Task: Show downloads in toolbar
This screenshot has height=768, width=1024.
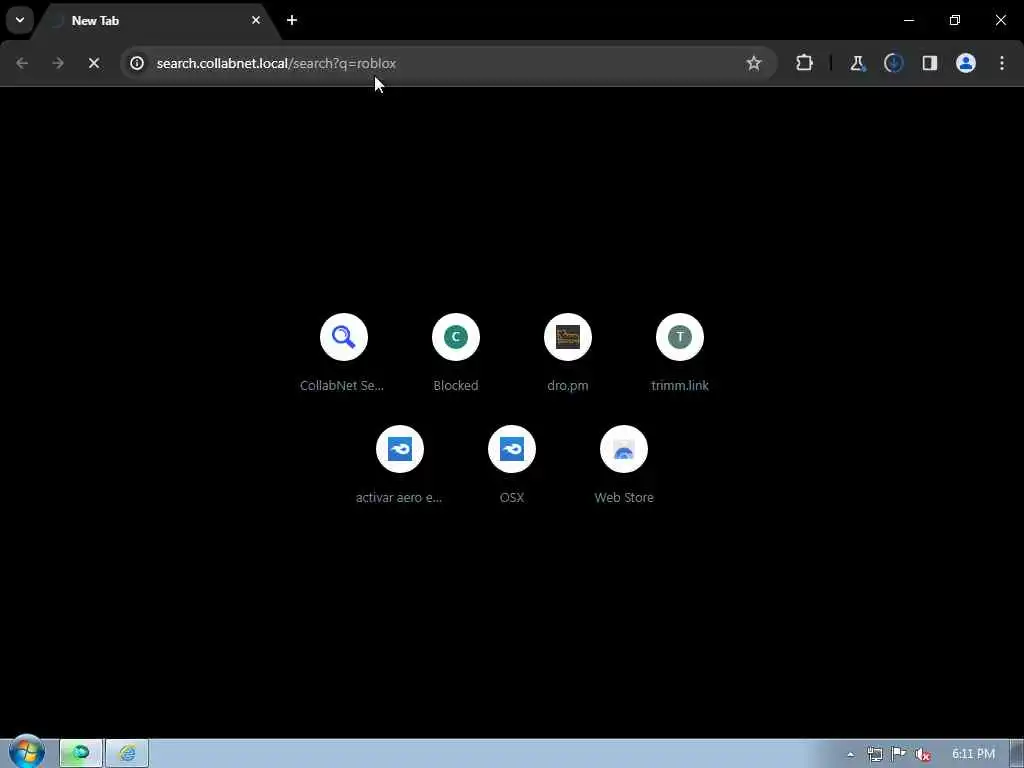Action: pos(893,63)
